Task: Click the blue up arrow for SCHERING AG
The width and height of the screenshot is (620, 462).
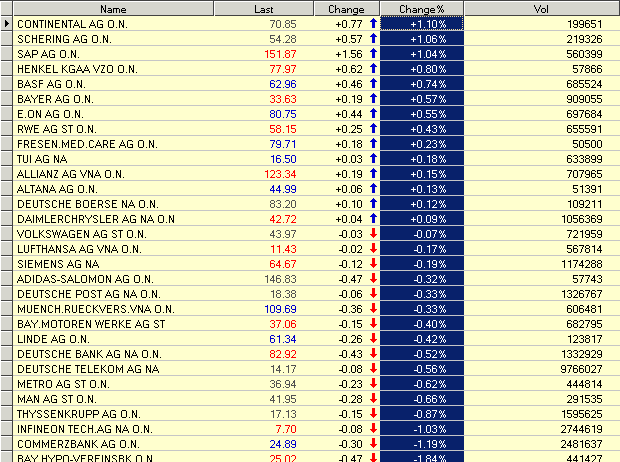Action: [x=373, y=38]
